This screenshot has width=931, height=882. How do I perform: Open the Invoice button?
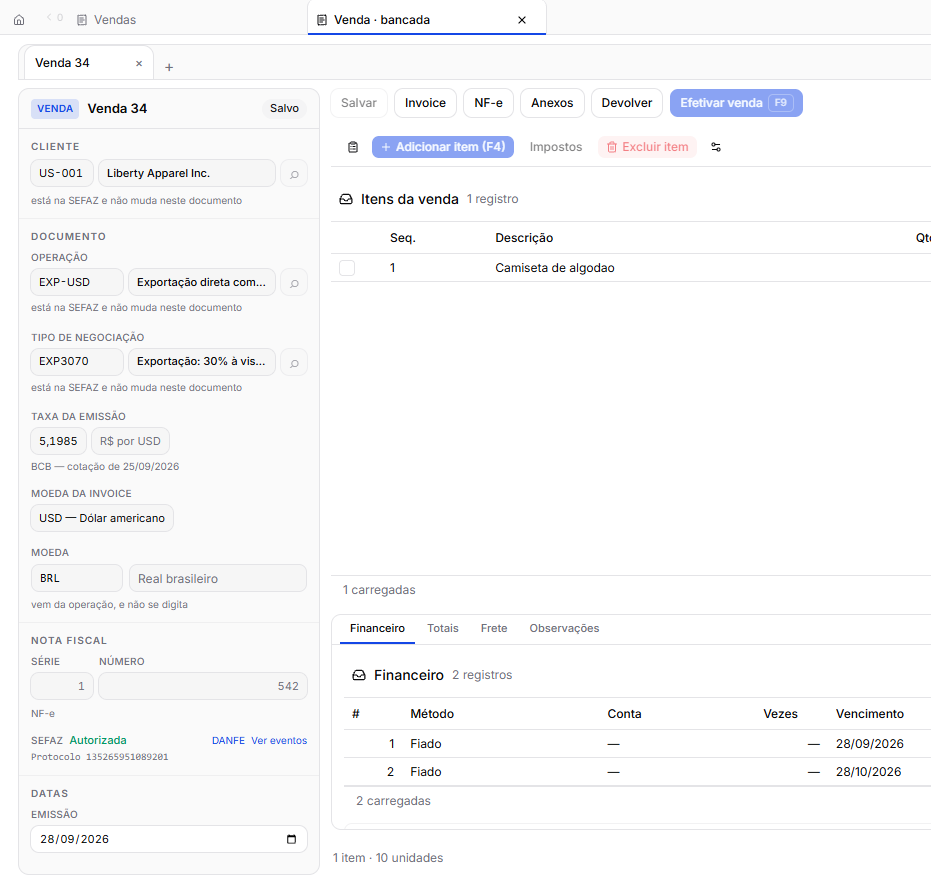pos(425,103)
